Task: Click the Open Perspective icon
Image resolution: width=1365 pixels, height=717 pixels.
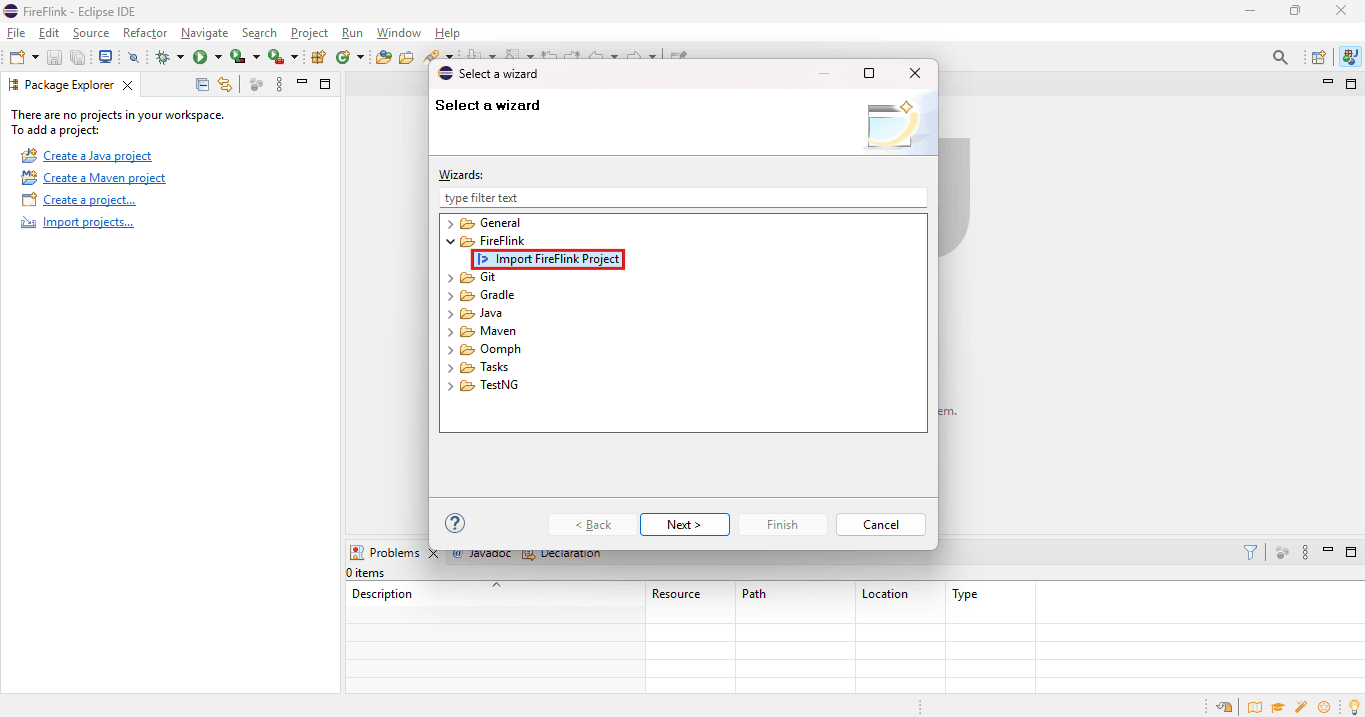Action: pyautogui.click(x=1318, y=58)
